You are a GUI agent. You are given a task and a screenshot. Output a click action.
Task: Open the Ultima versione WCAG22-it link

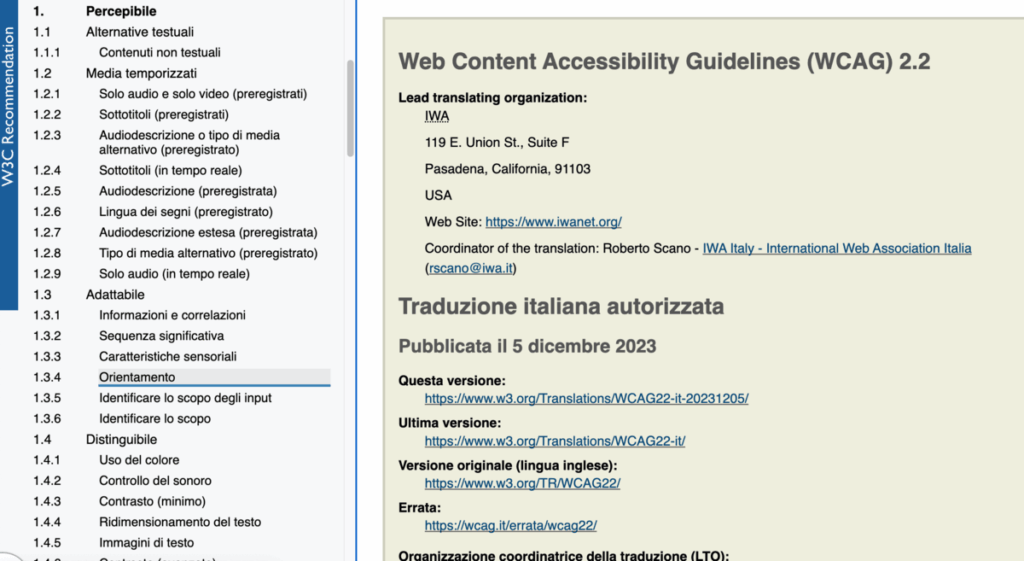tap(555, 441)
